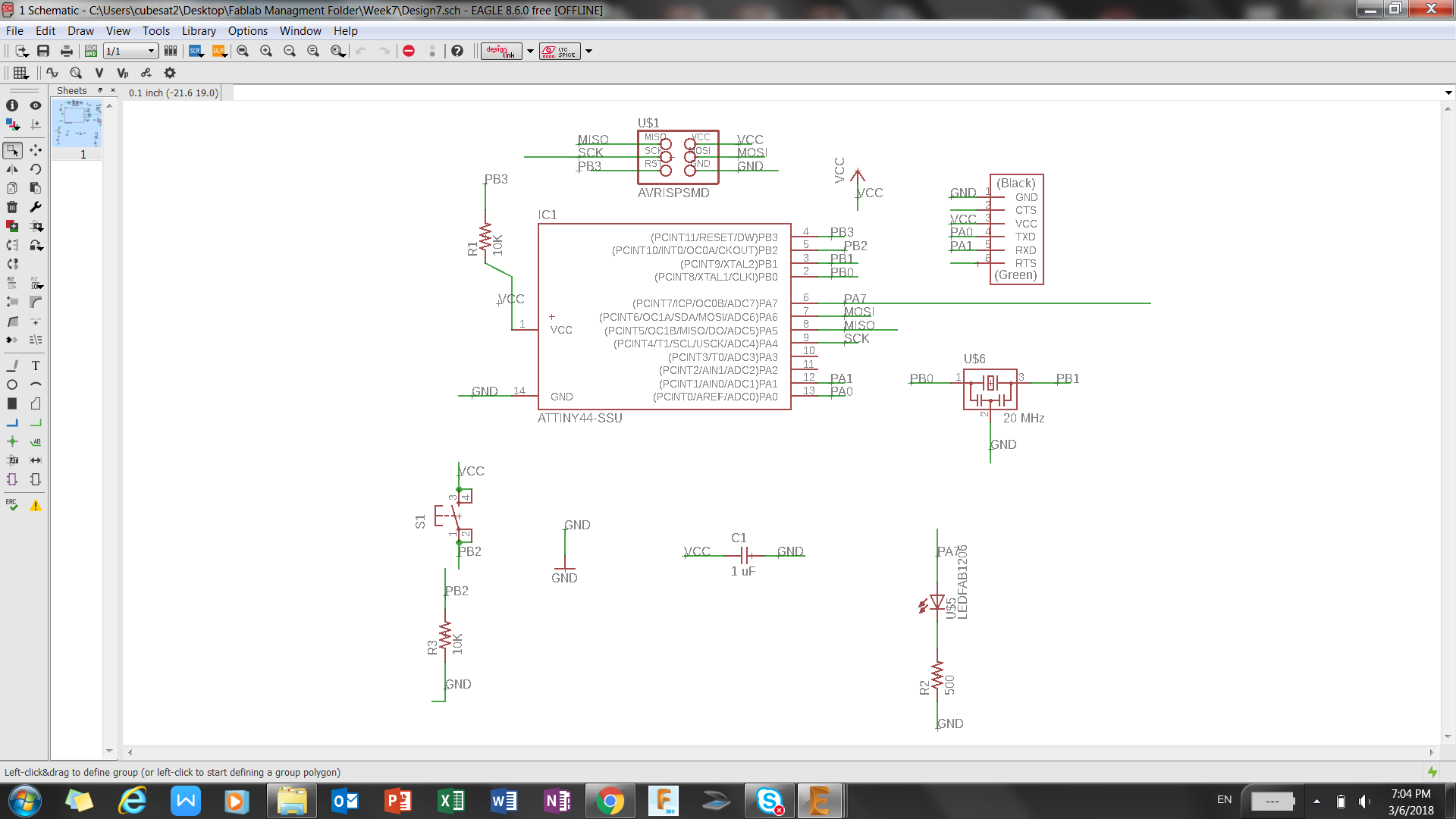Click the Zoom in magnifier icon
This screenshot has width=1456, height=819.
coord(266,51)
